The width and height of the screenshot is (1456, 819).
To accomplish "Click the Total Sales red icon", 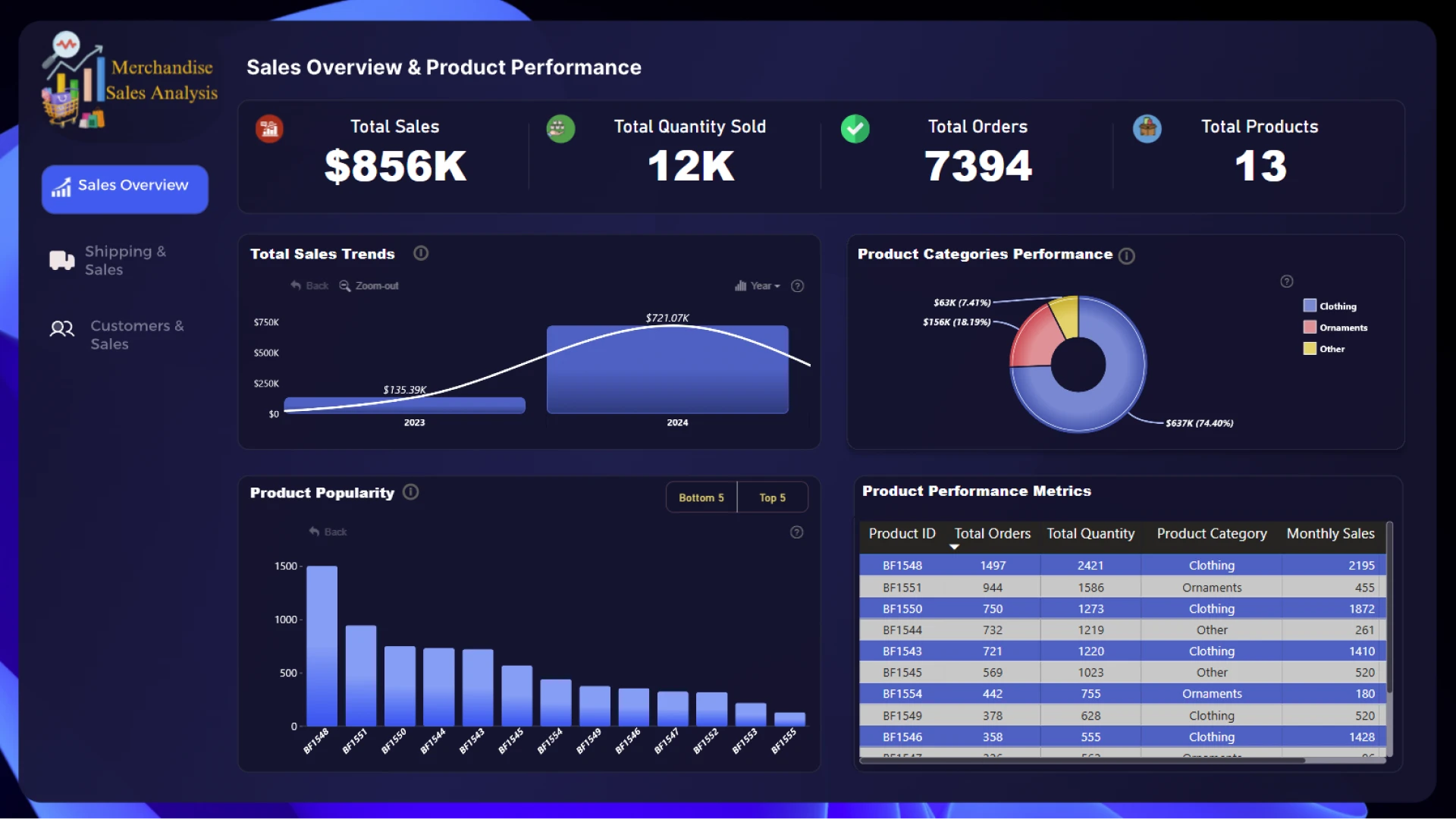I will 269,129.
